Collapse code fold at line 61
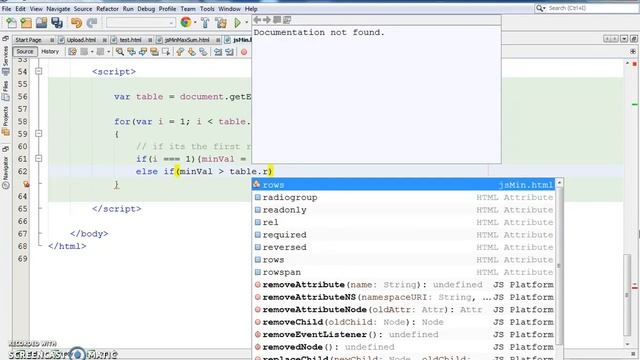The height and width of the screenshot is (360, 640). point(38,159)
